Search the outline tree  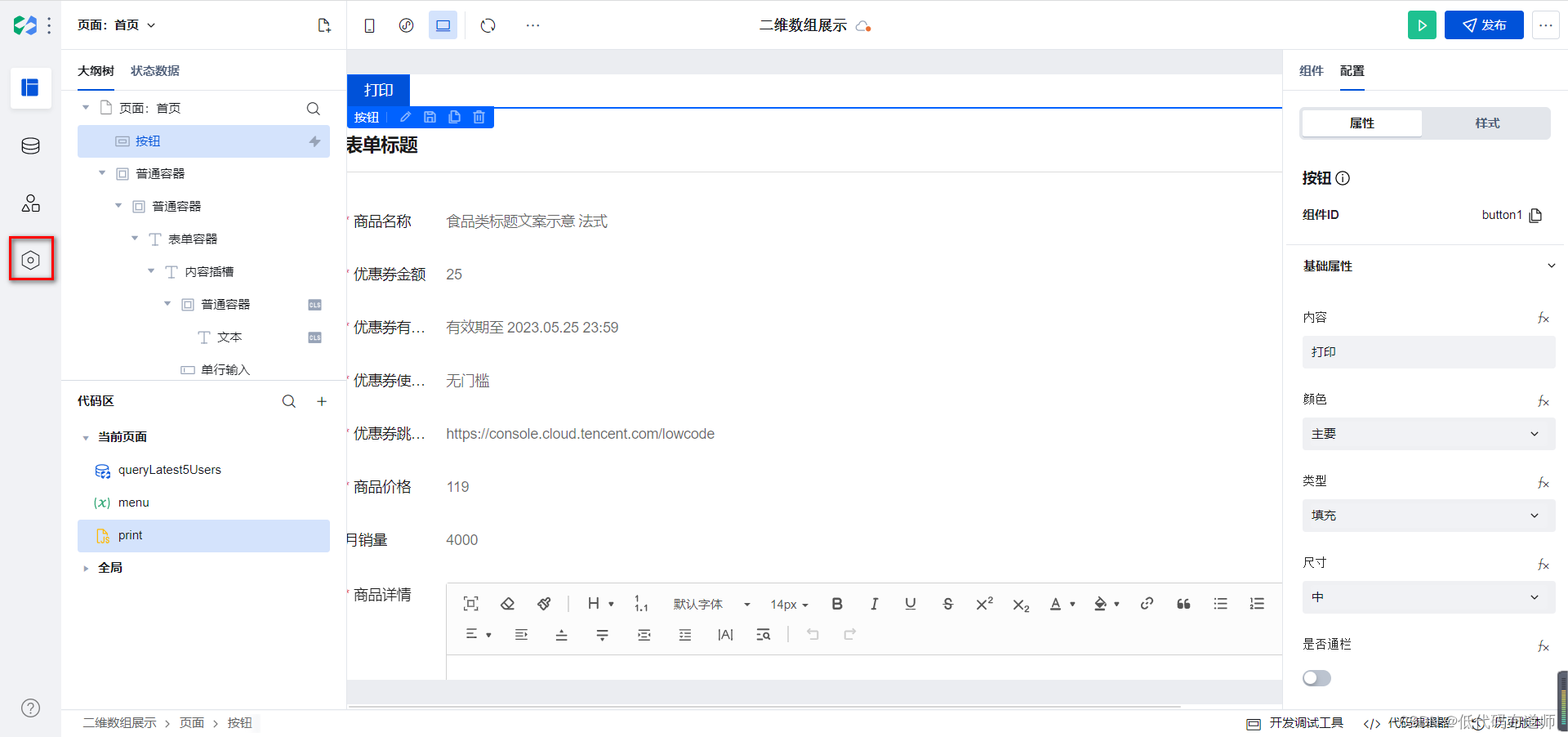[x=313, y=109]
